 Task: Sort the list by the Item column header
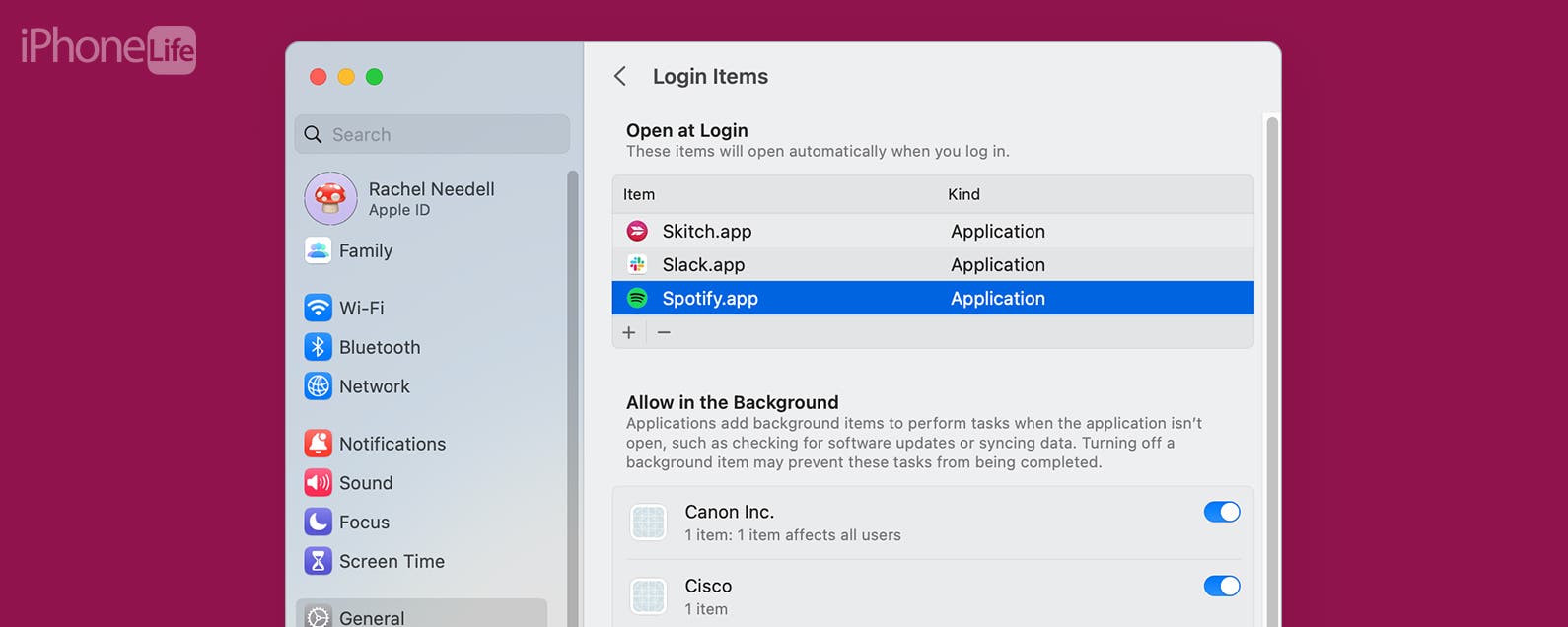(x=639, y=194)
